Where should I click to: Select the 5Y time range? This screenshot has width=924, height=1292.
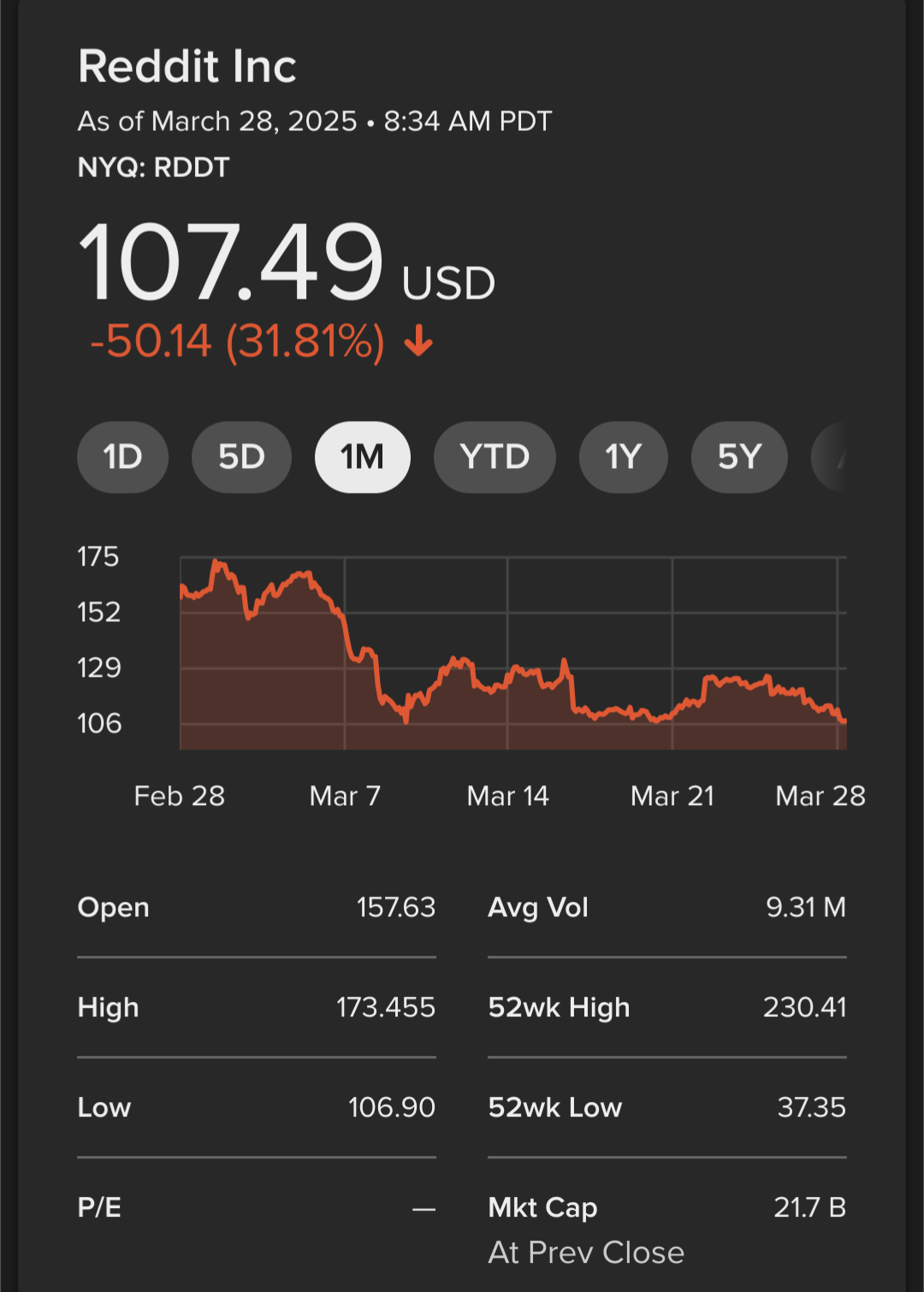[x=739, y=457]
